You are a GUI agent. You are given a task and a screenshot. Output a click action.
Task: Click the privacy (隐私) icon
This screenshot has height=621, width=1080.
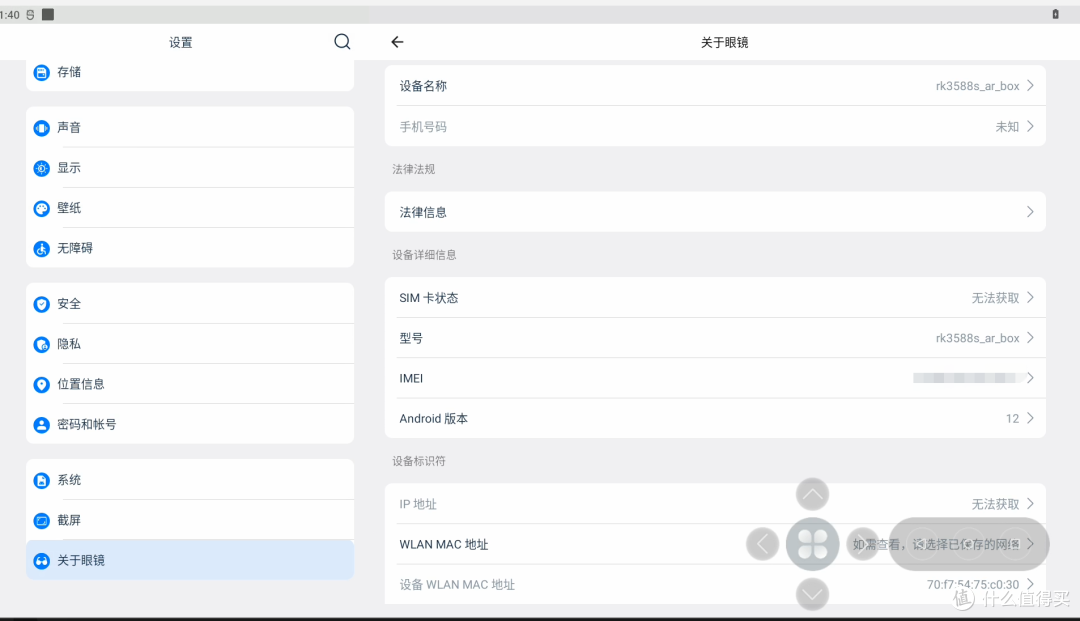coord(41,344)
